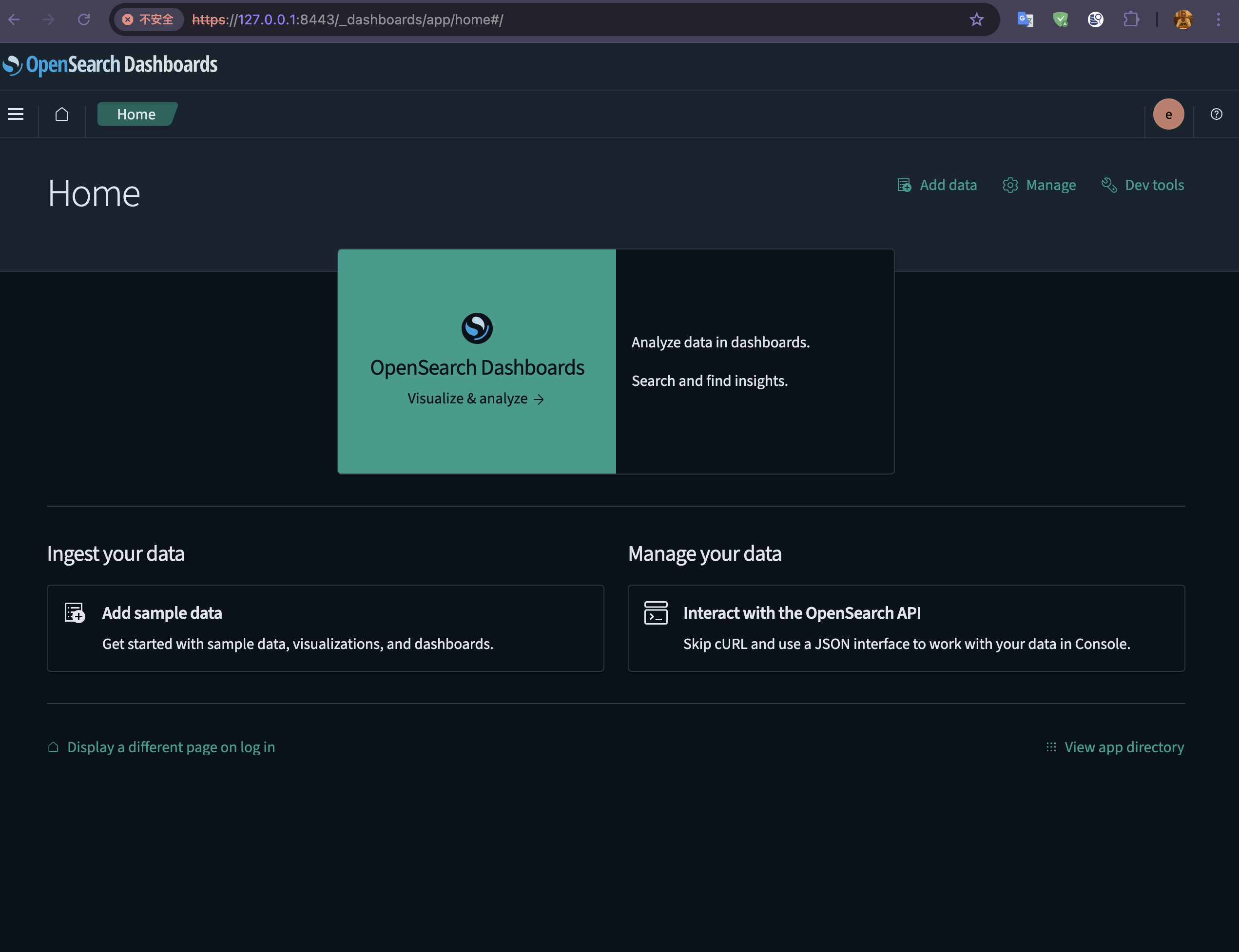Screen dimensions: 1239x952
Task: Open the user avatar 'e' menu
Action: (1168, 114)
